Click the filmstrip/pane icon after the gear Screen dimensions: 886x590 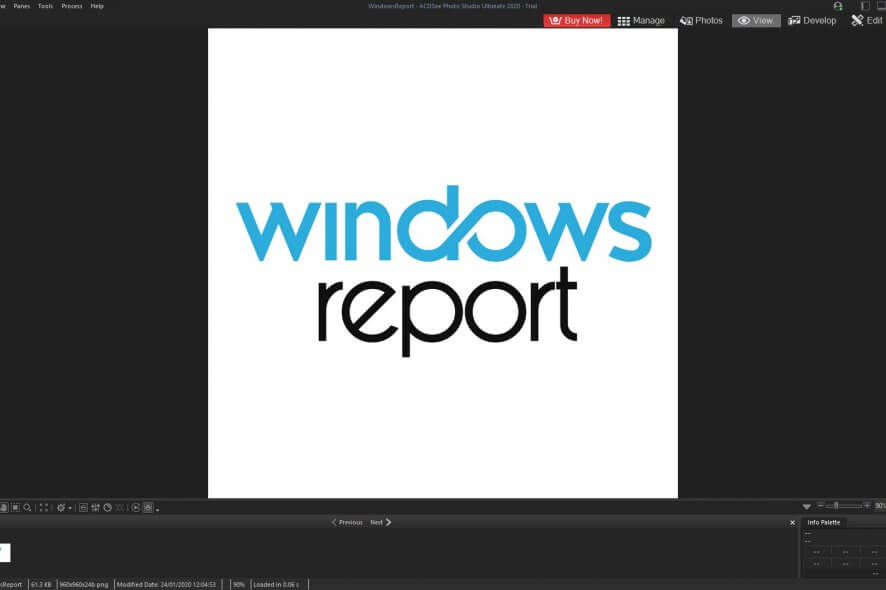(83, 507)
